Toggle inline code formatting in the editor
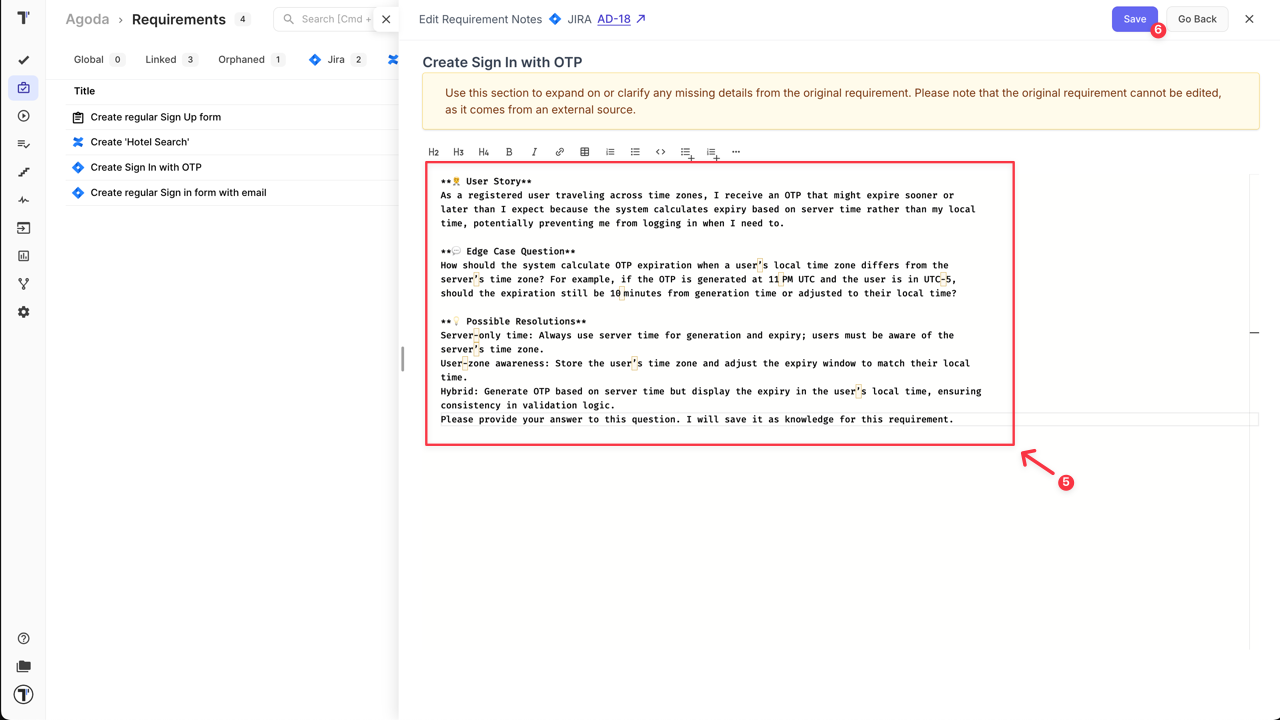This screenshot has width=1280, height=720. click(x=660, y=151)
